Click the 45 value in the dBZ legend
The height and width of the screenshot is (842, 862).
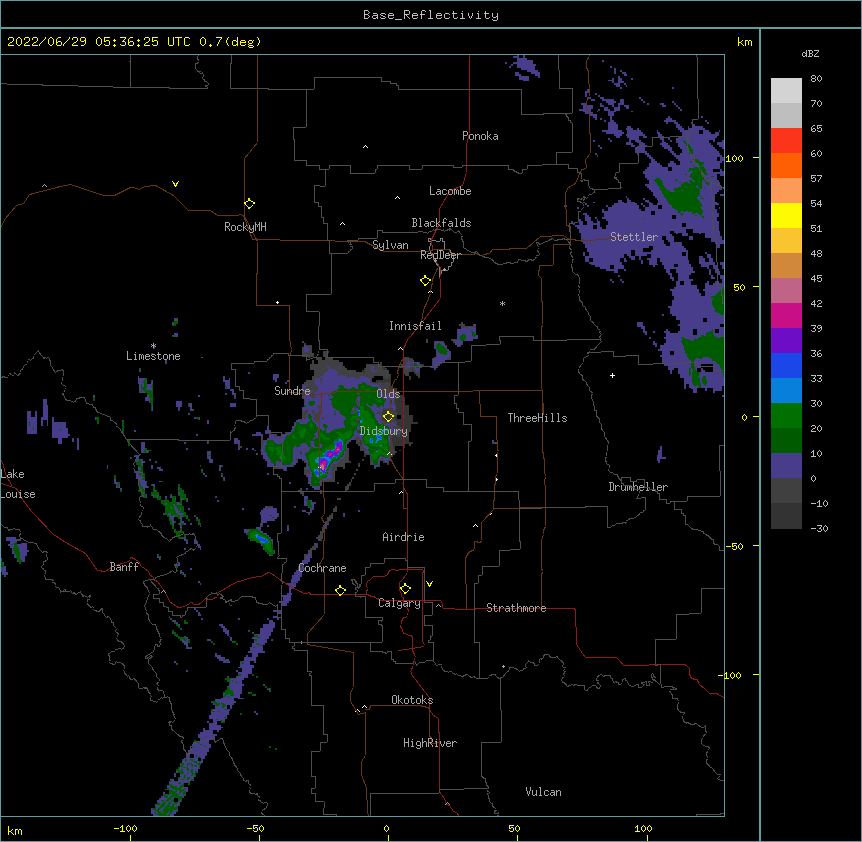816,279
